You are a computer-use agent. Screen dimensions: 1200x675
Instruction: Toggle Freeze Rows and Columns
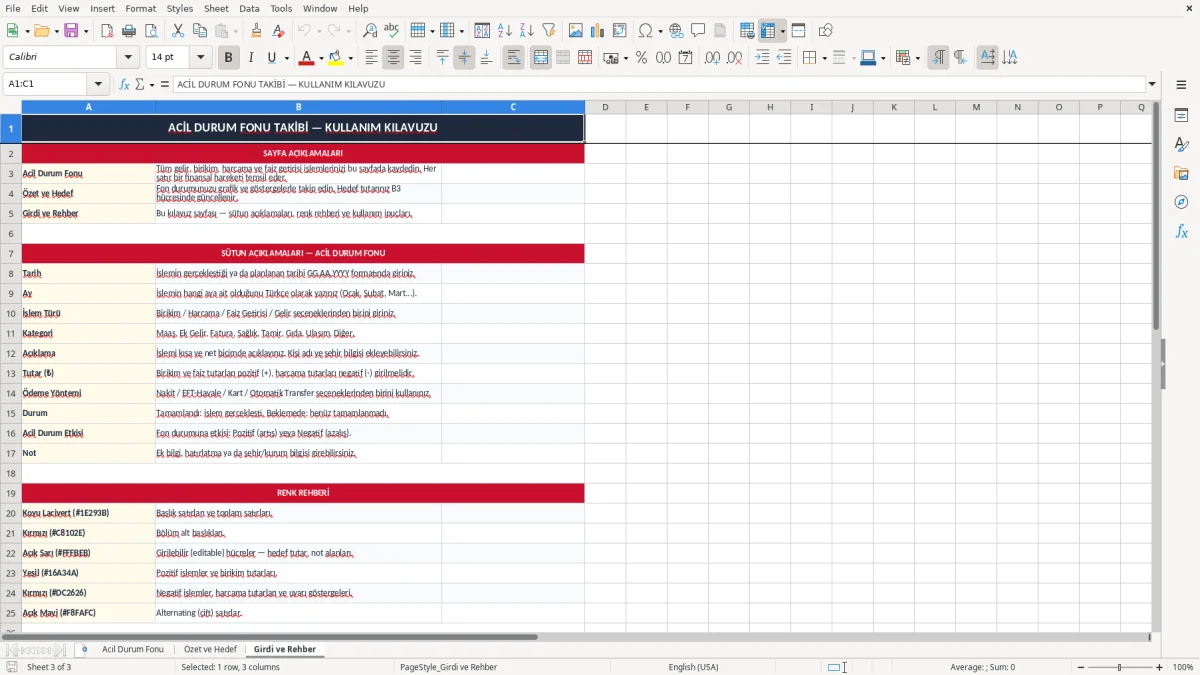(768, 31)
